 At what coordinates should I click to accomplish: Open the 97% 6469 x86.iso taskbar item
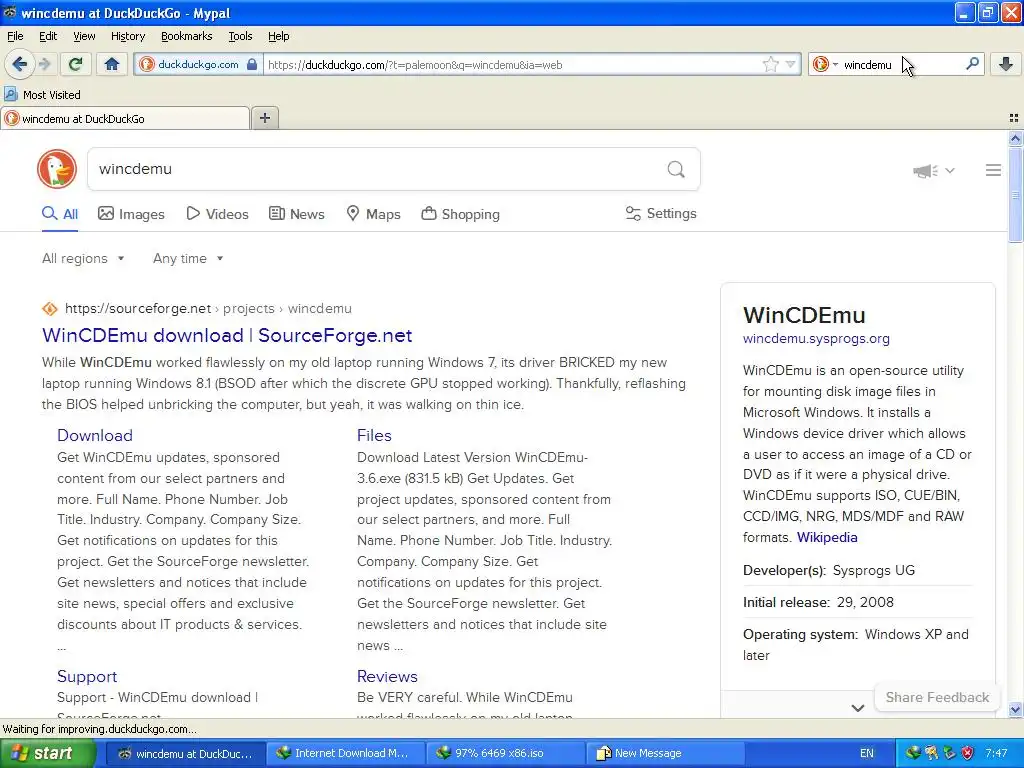(x=505, y=753)
